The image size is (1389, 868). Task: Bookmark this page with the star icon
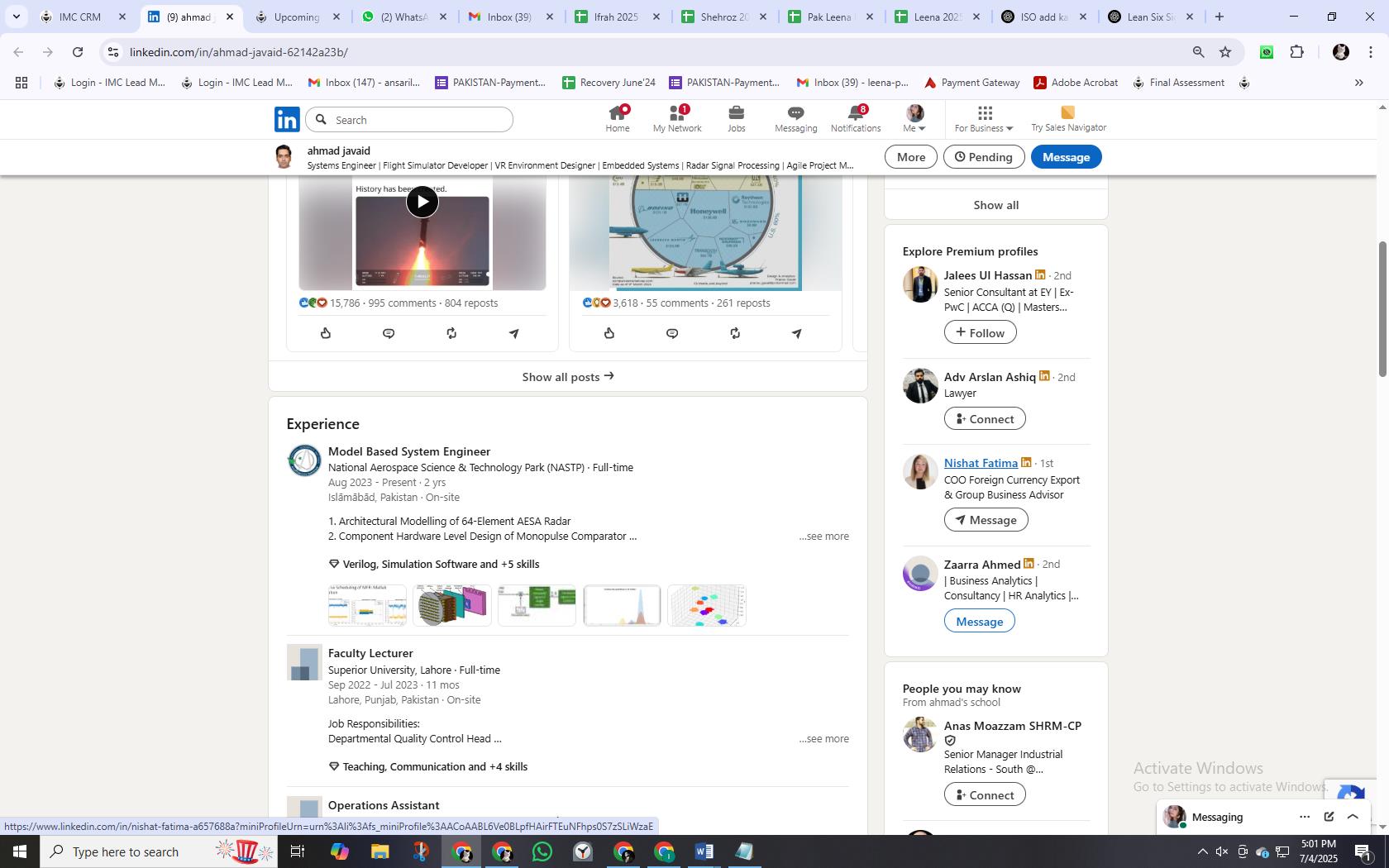click(x=1225, y=52)
